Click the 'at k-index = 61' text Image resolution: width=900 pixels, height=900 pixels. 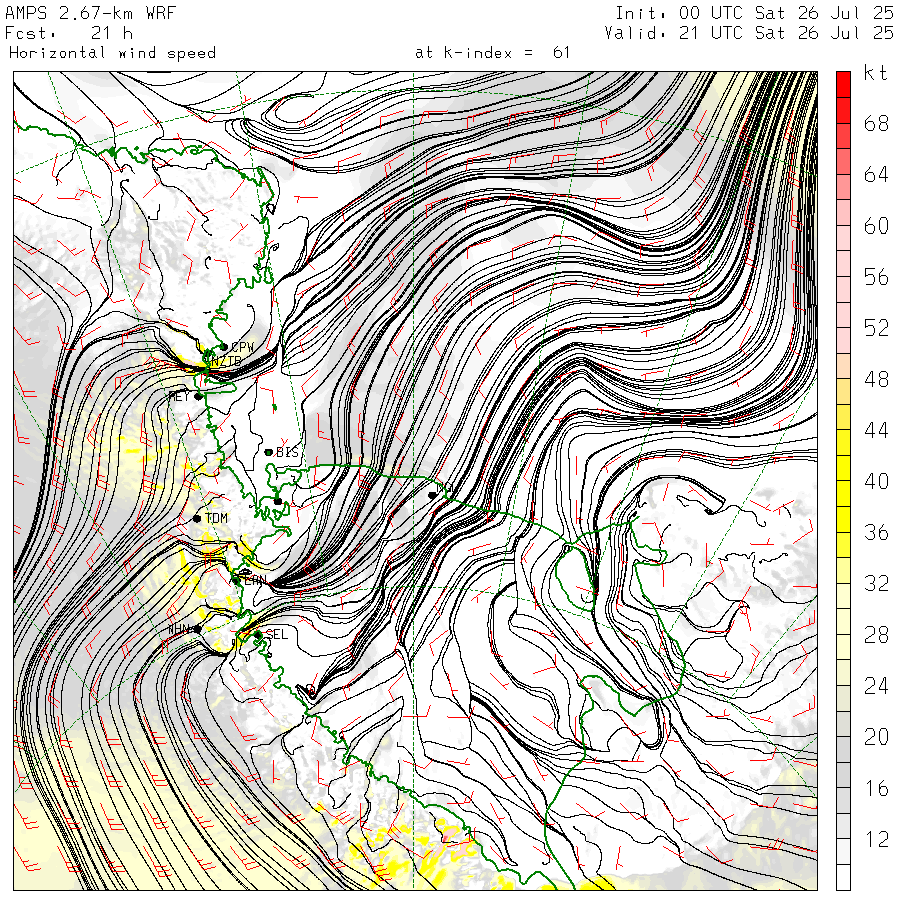click(492, 53)
